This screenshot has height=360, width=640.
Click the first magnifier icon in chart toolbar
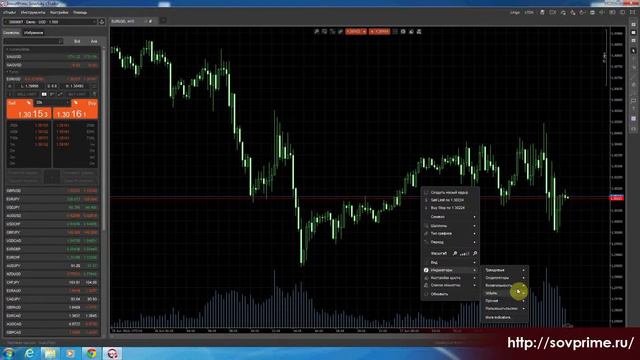coord(316,31)
